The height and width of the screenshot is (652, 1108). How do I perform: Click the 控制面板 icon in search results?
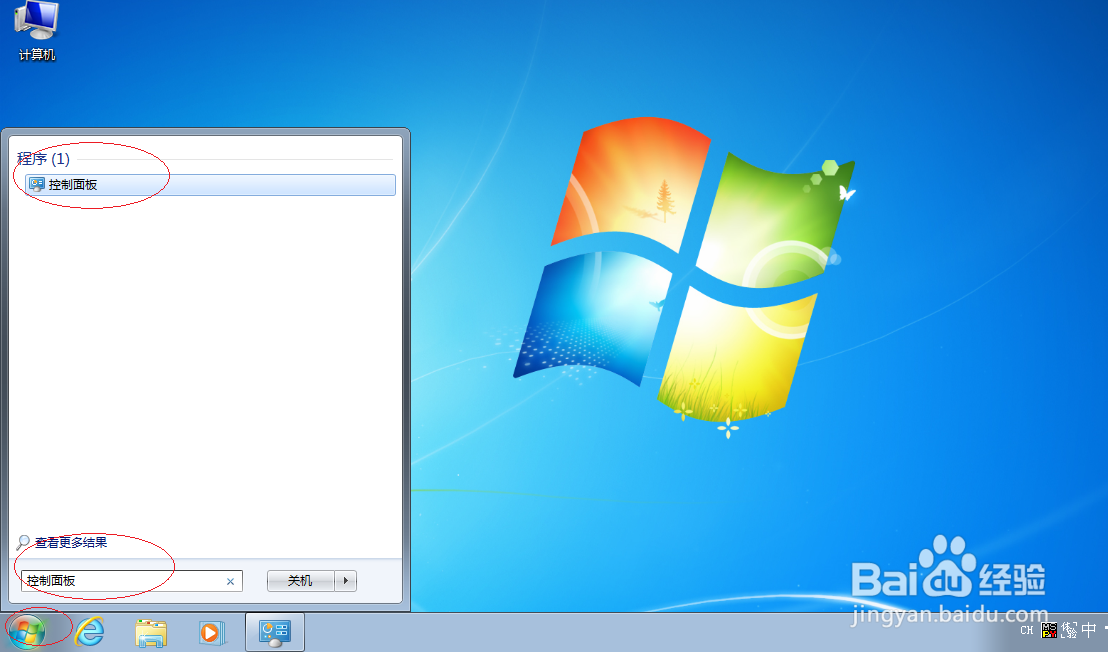tap(36, 185)
